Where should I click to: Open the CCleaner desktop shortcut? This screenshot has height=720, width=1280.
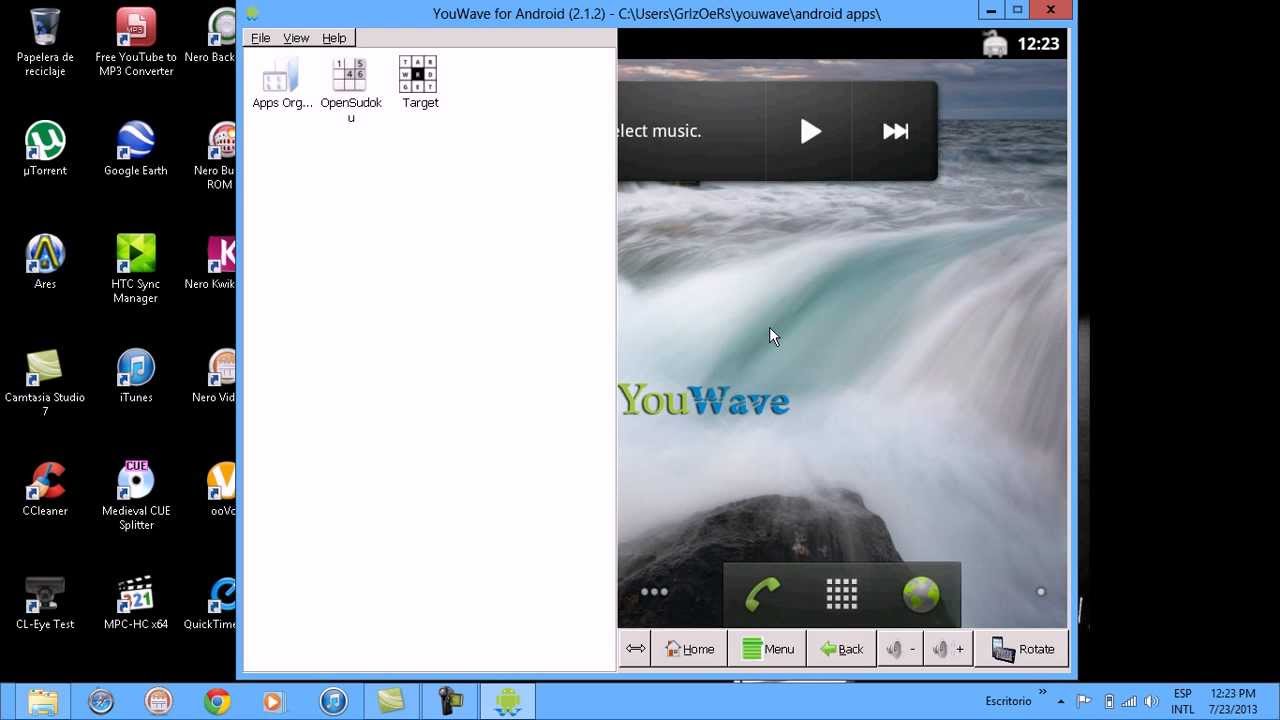[x=45, y=488]
